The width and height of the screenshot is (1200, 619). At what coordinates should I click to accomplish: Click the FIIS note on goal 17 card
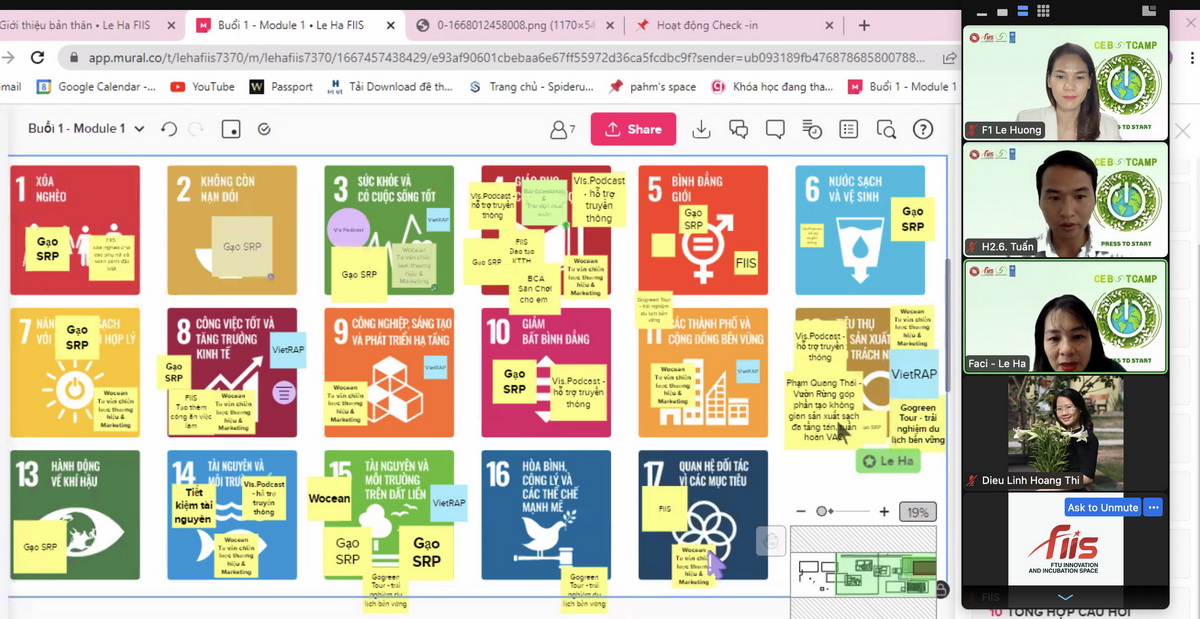click(x=665, y=508)
